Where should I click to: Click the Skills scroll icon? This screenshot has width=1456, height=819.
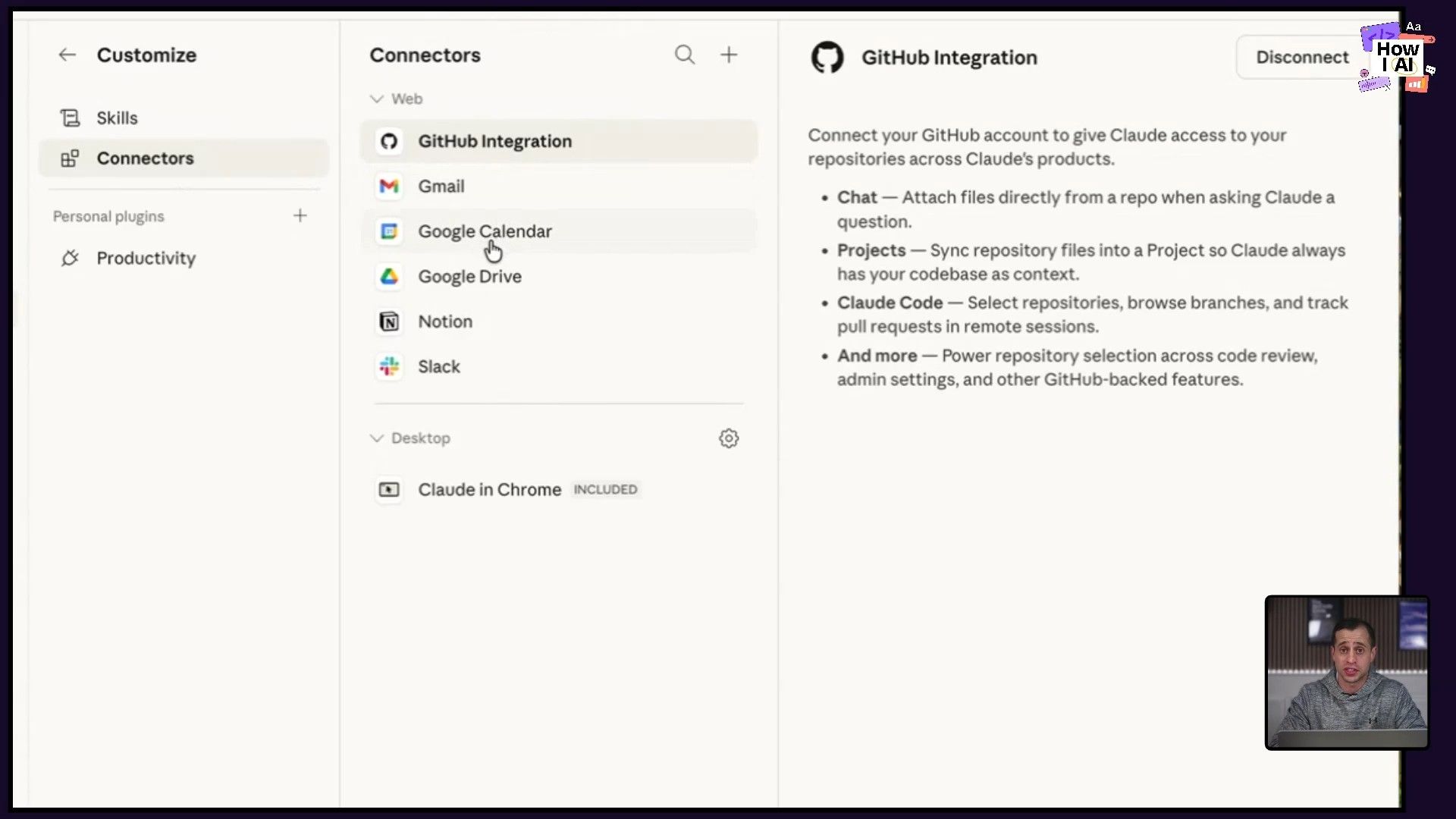click(70, 118)
